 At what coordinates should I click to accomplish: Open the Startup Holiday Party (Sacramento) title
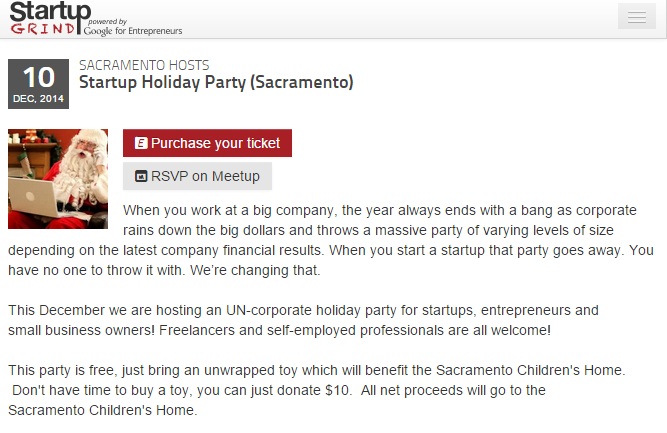coord(216,82)
